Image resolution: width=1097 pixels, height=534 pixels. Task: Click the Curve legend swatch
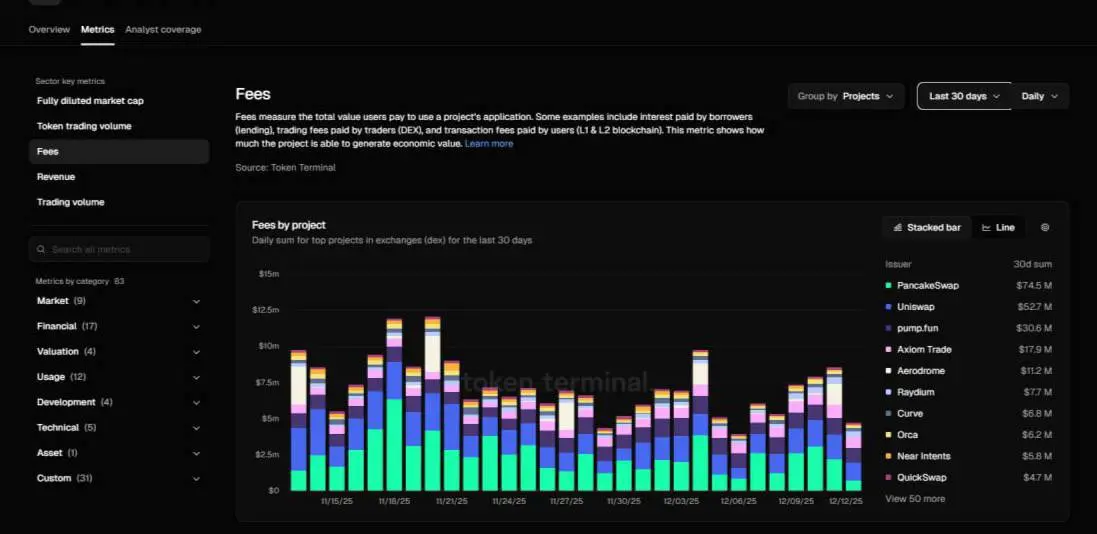point(889,414)
